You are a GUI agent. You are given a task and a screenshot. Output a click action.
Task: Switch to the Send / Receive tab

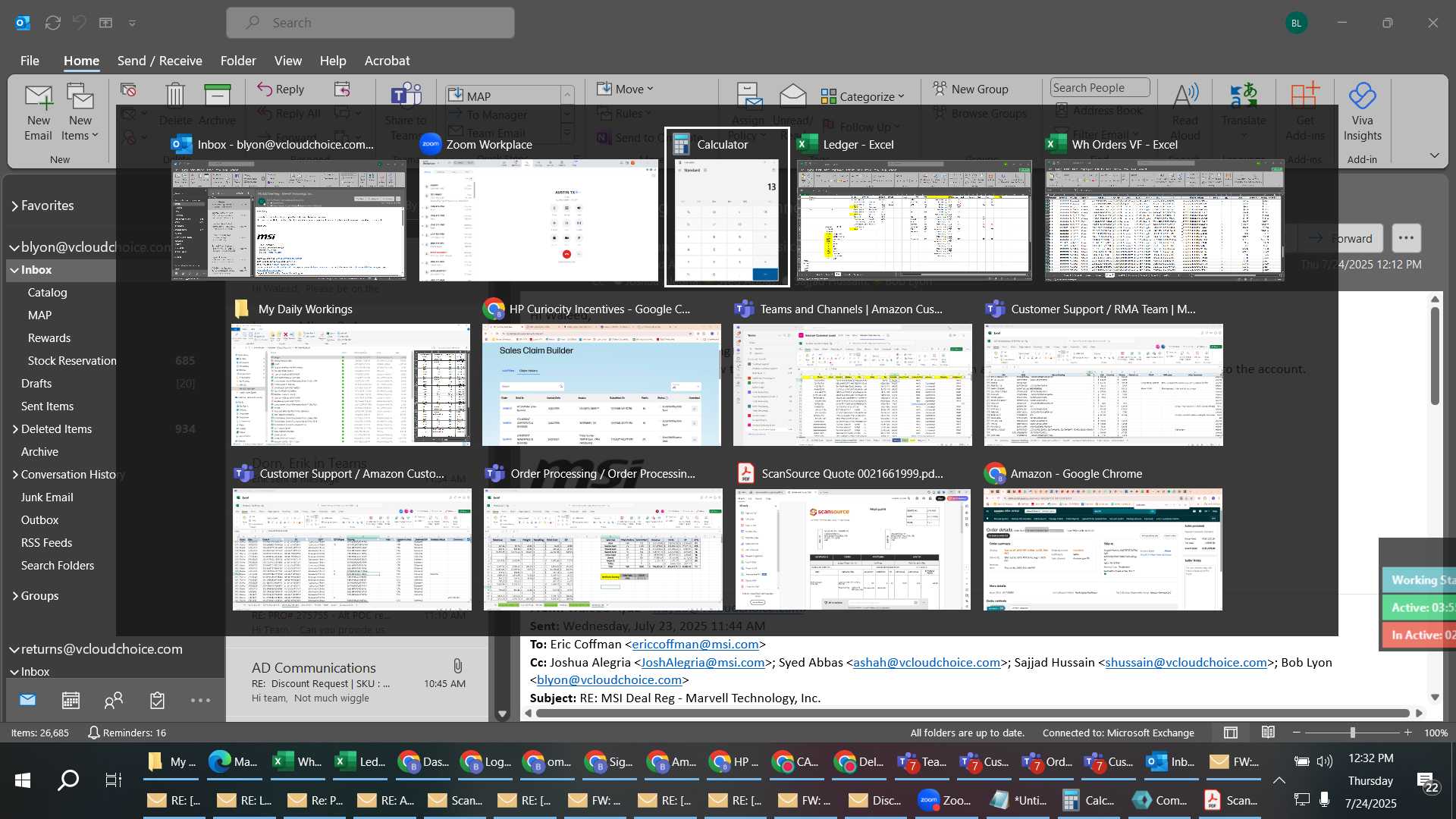159,61
